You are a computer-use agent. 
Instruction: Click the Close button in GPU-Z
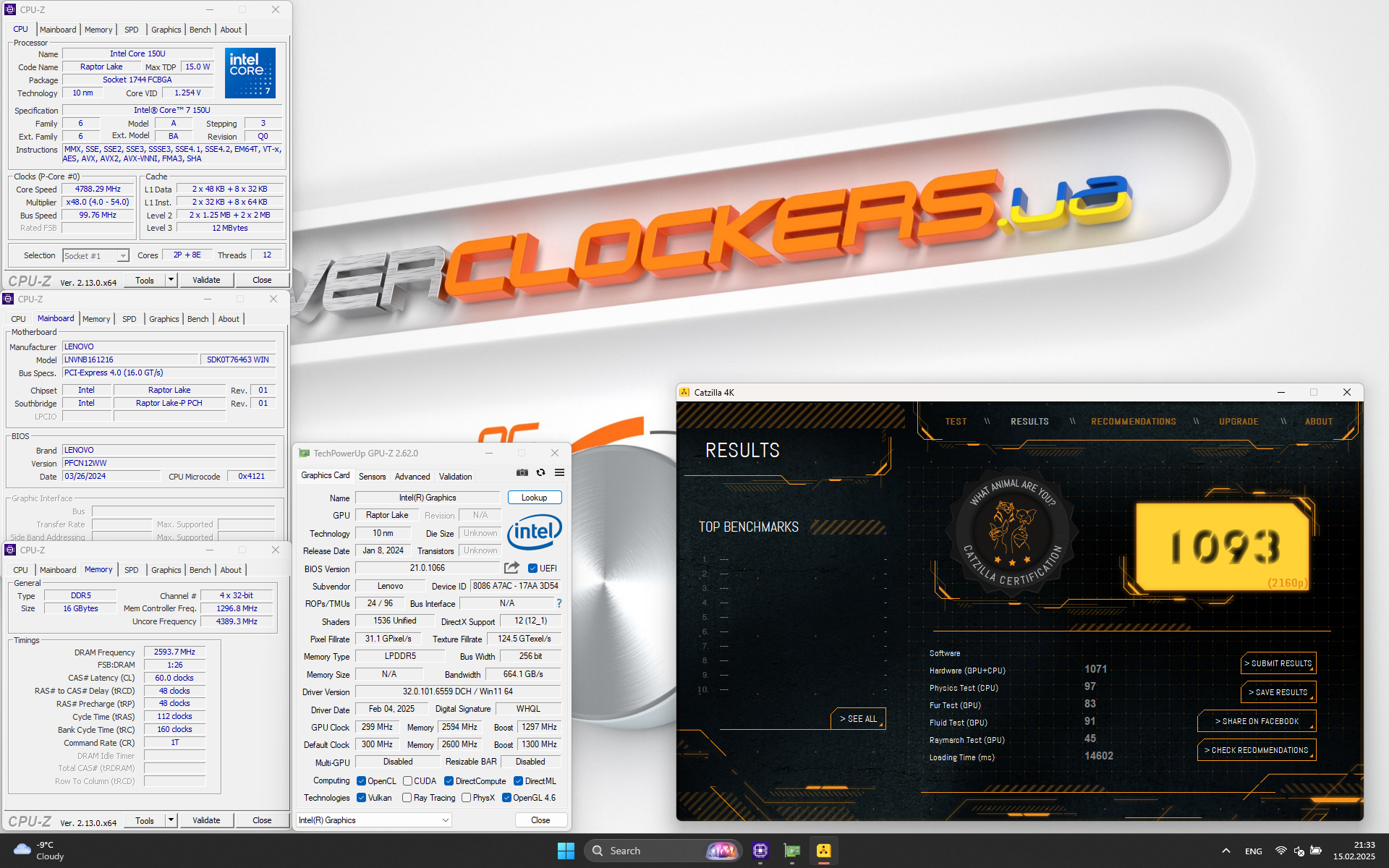pyautogui.click(x=540, y=820)
